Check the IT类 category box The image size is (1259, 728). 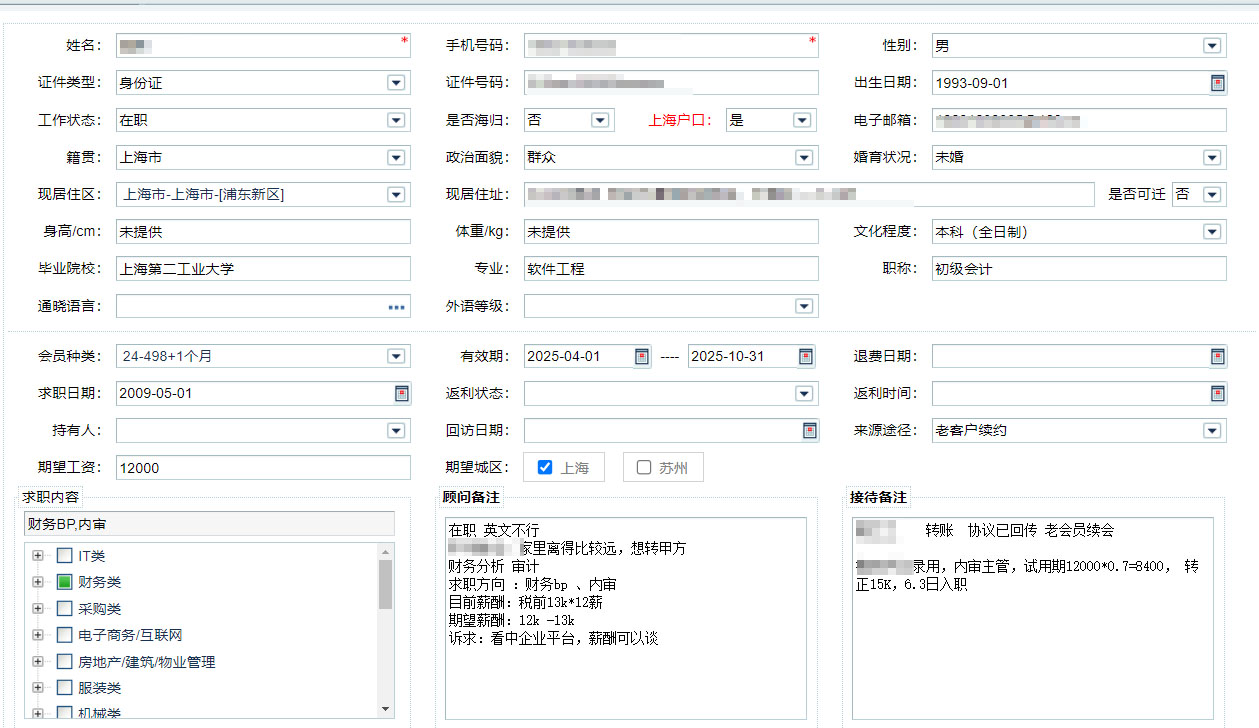pos(64,555)
